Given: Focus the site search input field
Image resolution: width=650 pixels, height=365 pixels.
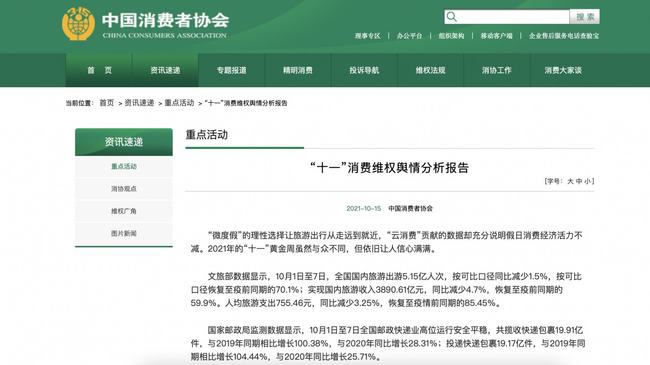Looking at the screenshot, I should [x=507, y=17].
